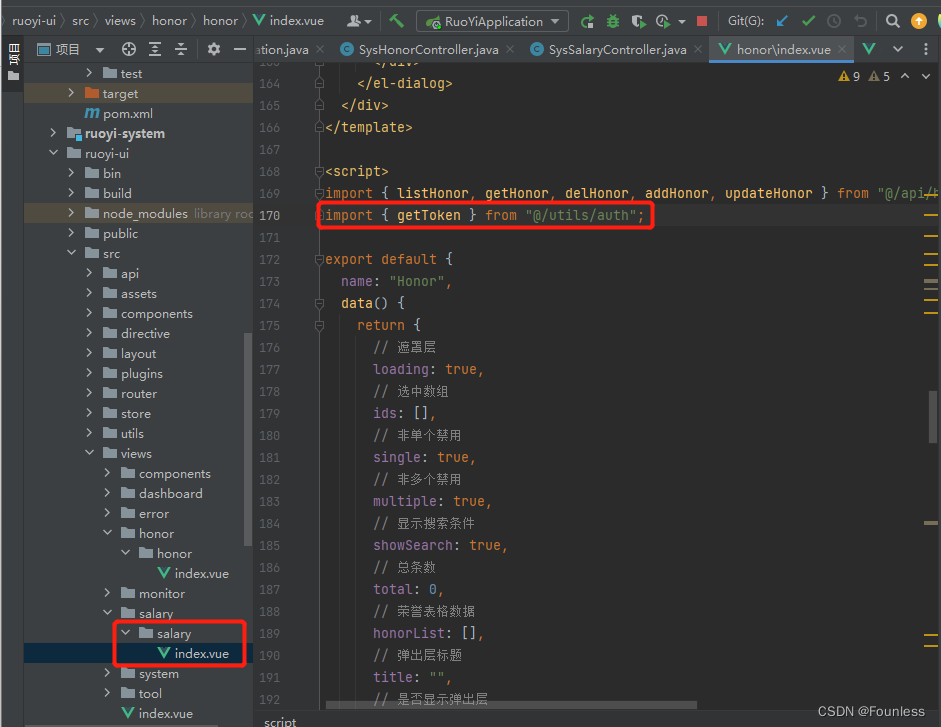This screenshot has height=727, width=941.
Task: Click the orange IDE update icon
Action: 919,21
